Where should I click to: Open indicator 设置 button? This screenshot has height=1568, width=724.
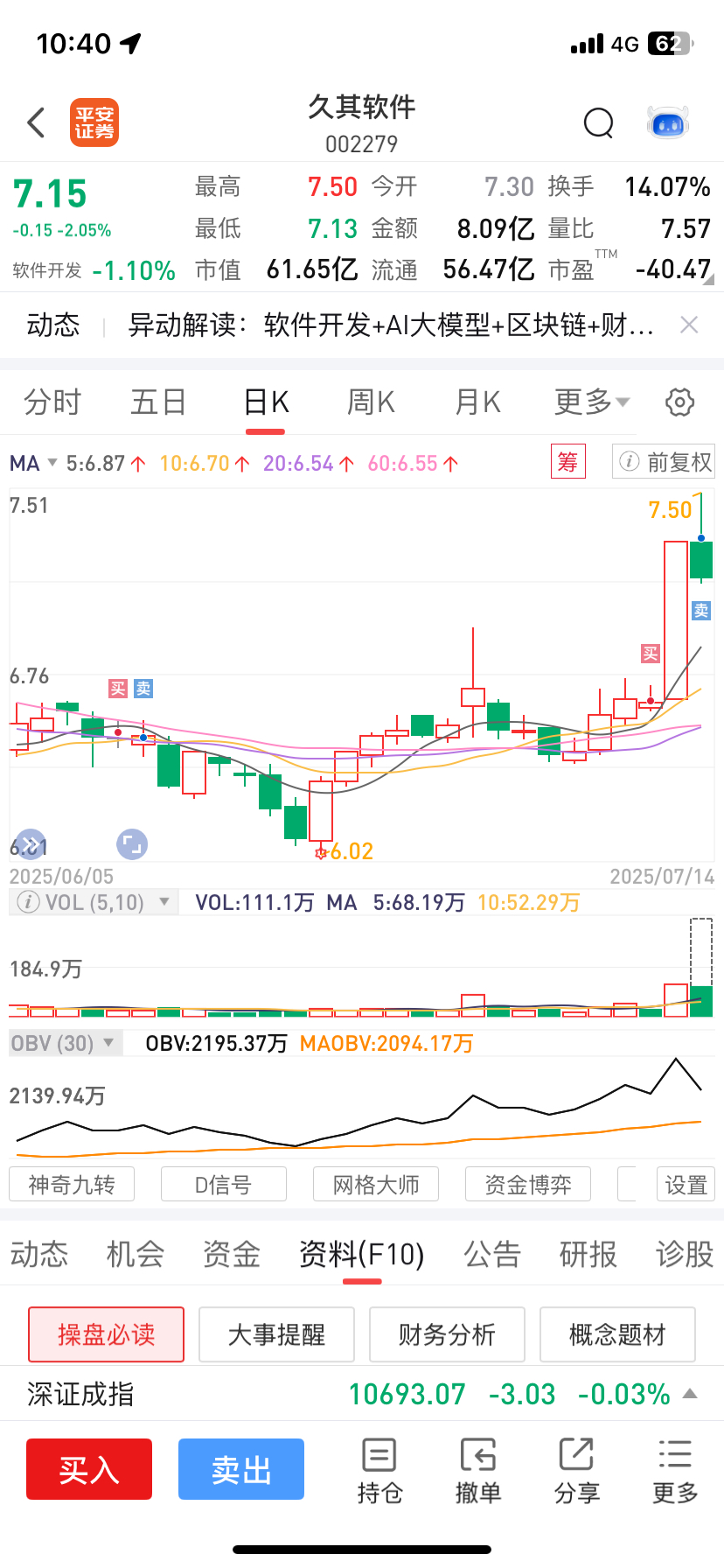pos(686,1185)
